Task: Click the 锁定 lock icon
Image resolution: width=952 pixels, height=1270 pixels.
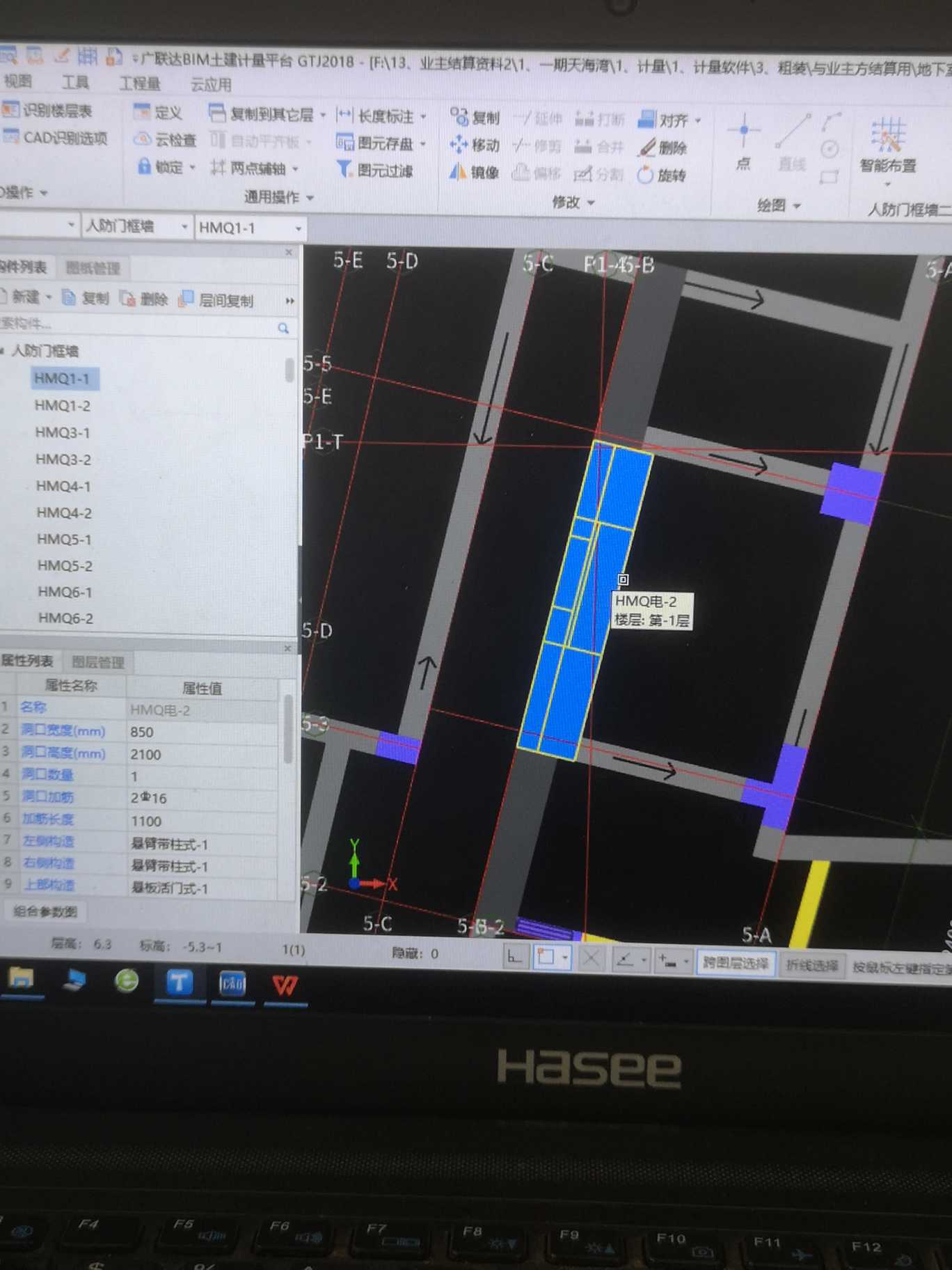Action: [144, 166]
